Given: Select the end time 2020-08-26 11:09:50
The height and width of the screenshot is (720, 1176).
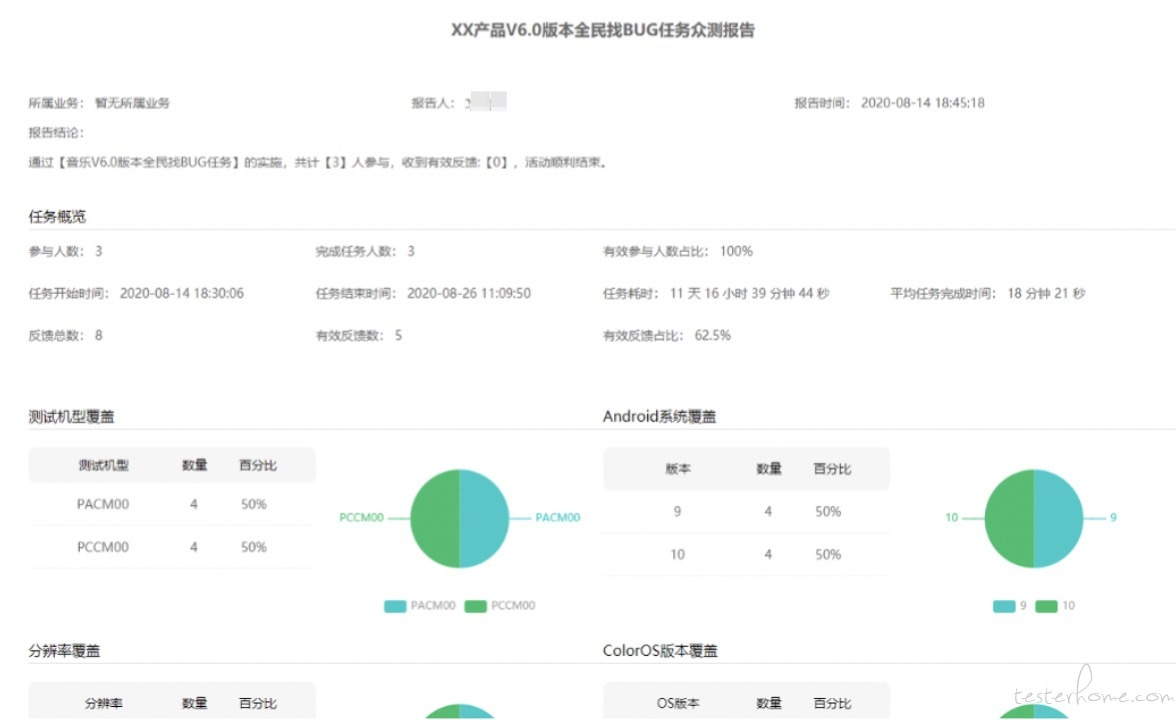Looking at the screenshot, I should [469, 293].
